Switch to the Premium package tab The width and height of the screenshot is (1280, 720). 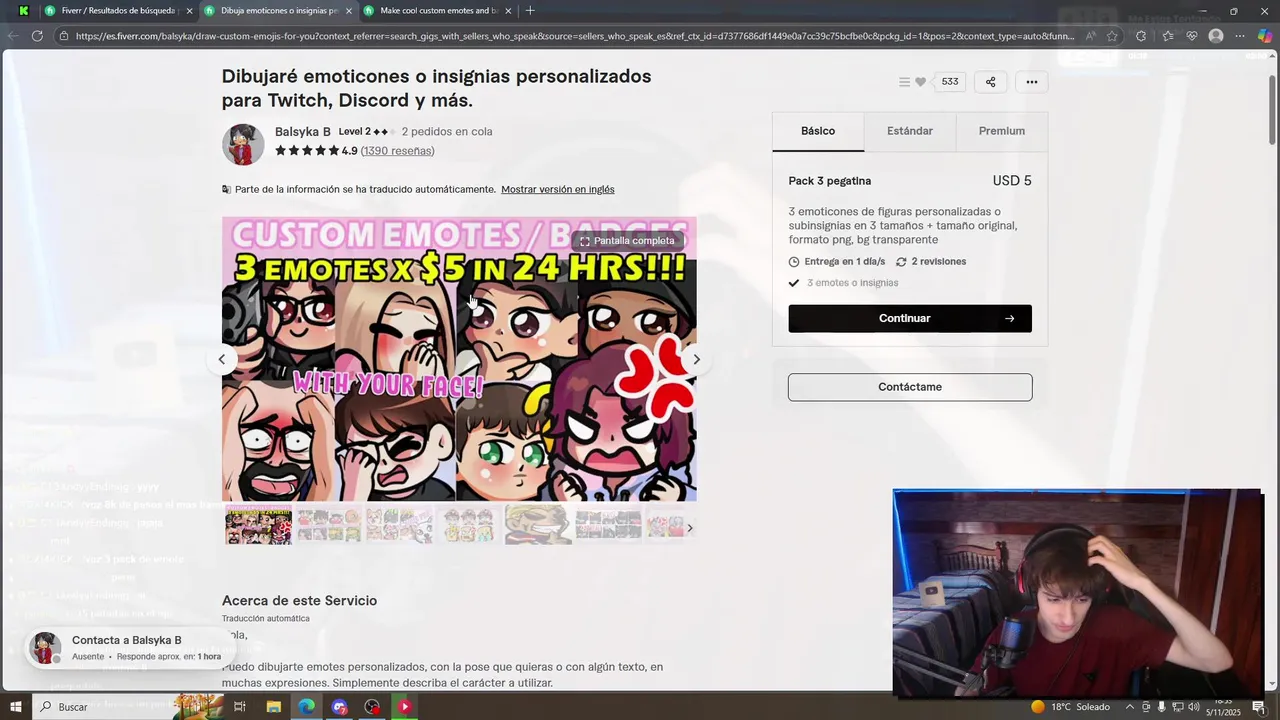(1001, 131)
